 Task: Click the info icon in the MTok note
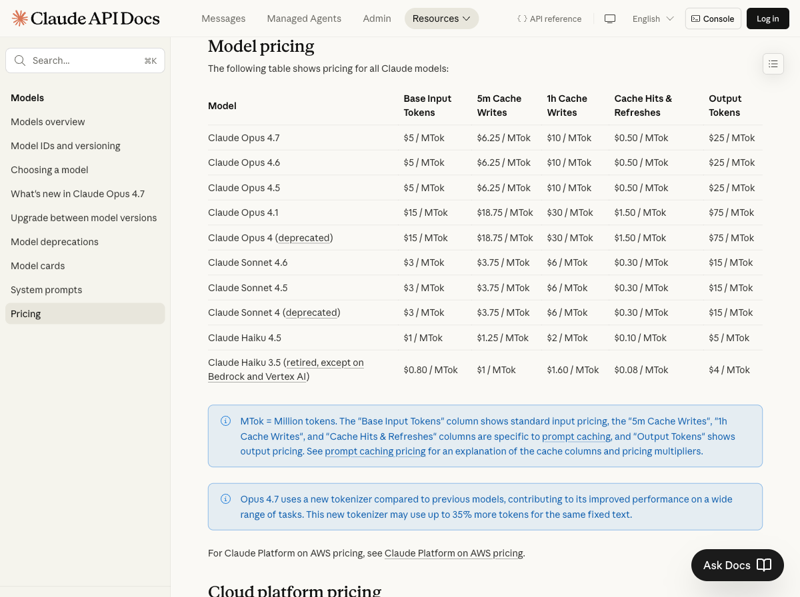(226, 421)
